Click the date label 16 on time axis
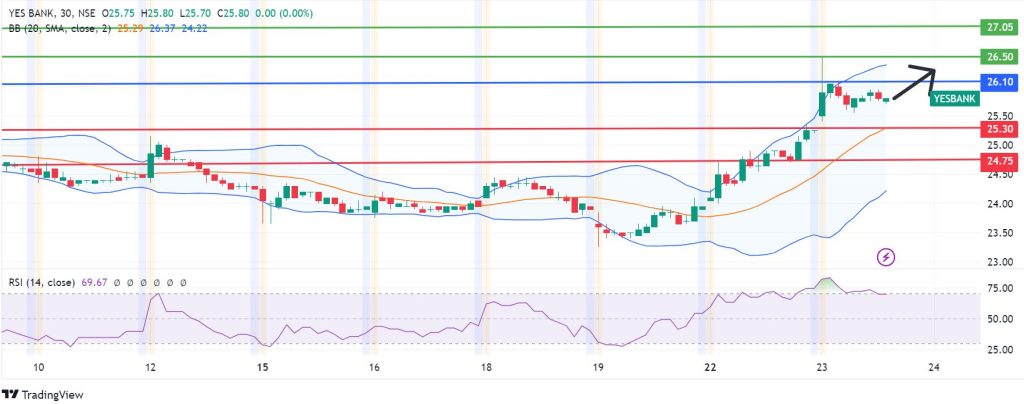Image resolution: width=1024 pixels, height=404 pixels. click(374, 367)
